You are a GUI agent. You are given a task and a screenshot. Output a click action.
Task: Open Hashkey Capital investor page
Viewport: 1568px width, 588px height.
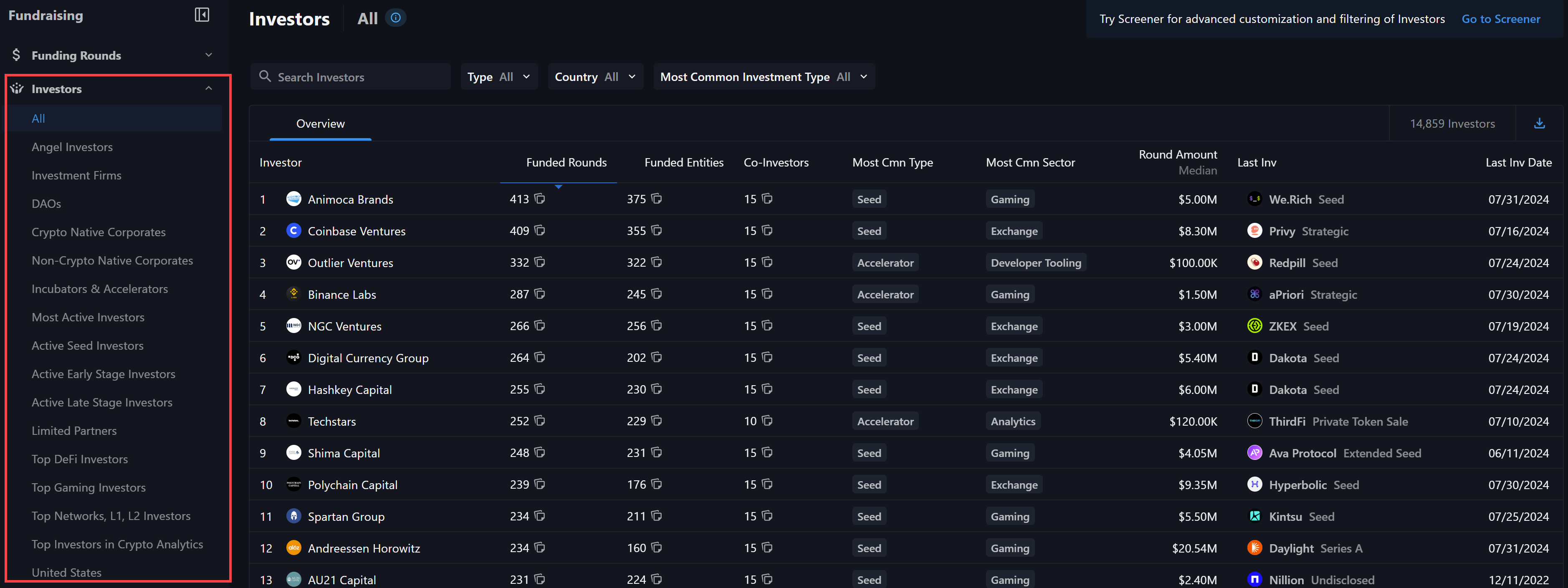[x=349, y=389]
